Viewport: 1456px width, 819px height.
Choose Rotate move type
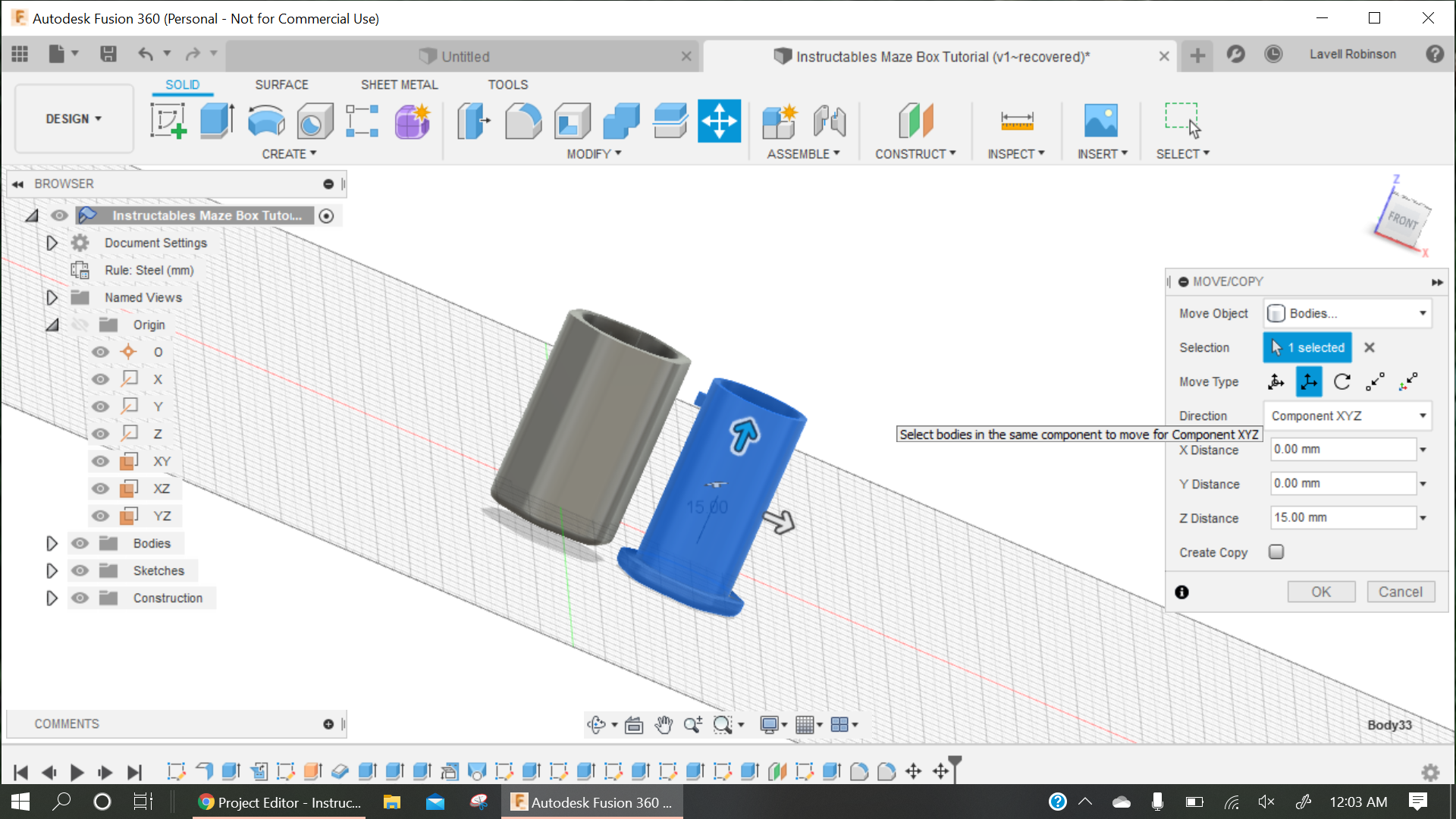pos(1342,381)
